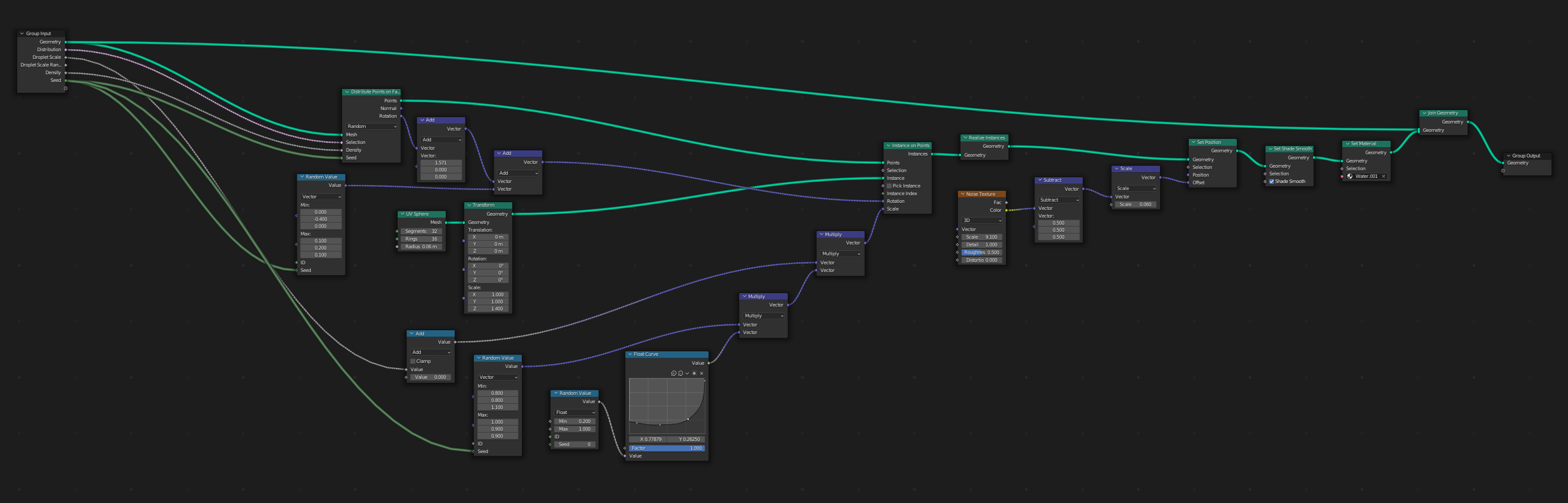Click the Set Material Selection input socket
The image size is (1568, 503).
(x=1342, y=168)
